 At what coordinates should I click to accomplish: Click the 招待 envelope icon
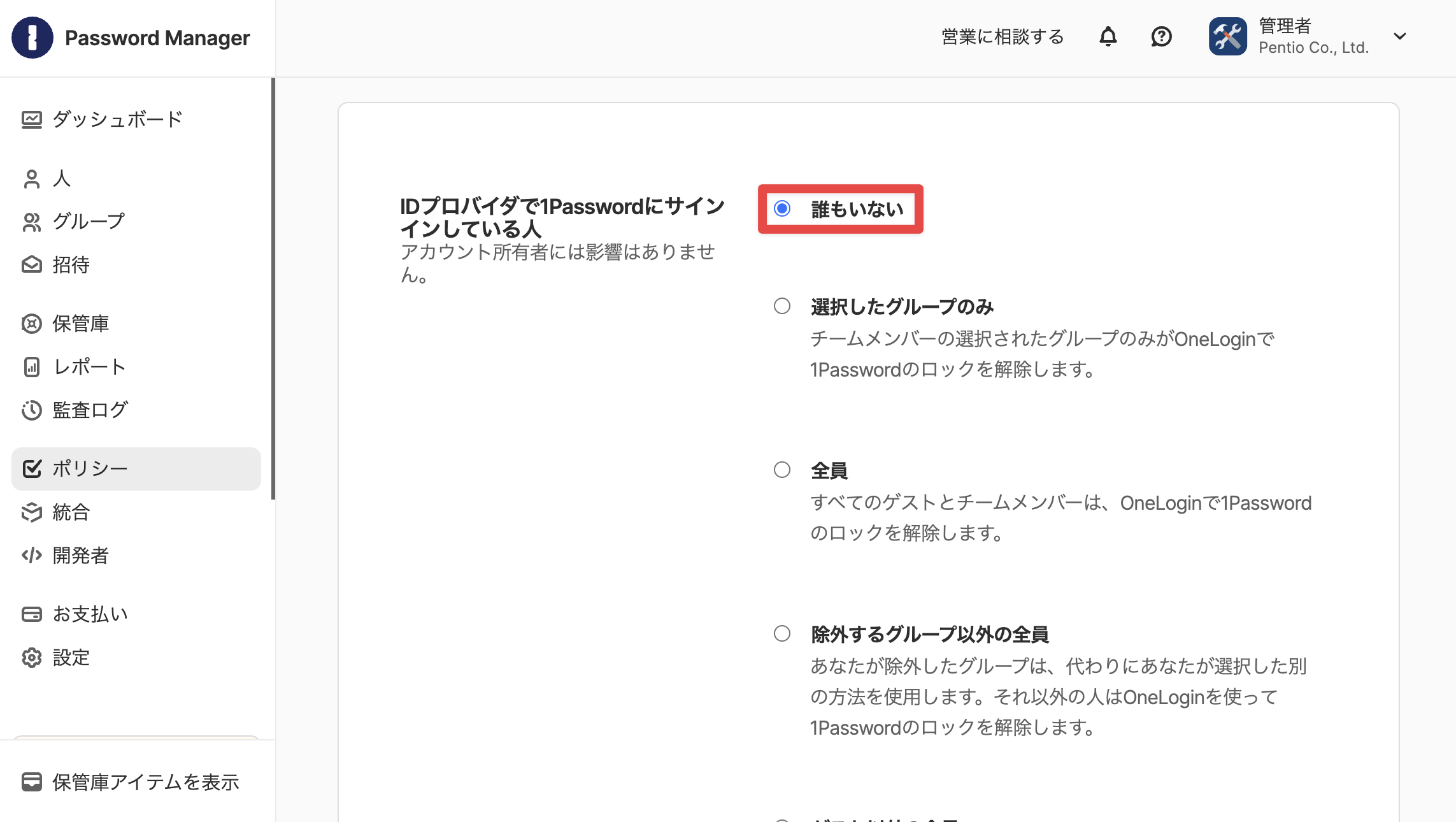[x=32, y=265]
